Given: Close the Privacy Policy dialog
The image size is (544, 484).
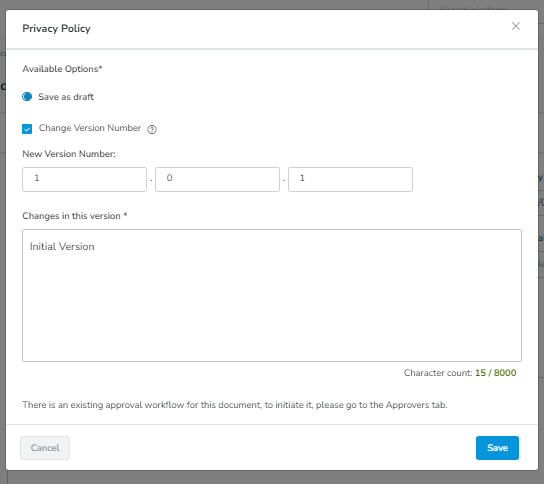Looking at the screenshot, I should click(516, 26).
